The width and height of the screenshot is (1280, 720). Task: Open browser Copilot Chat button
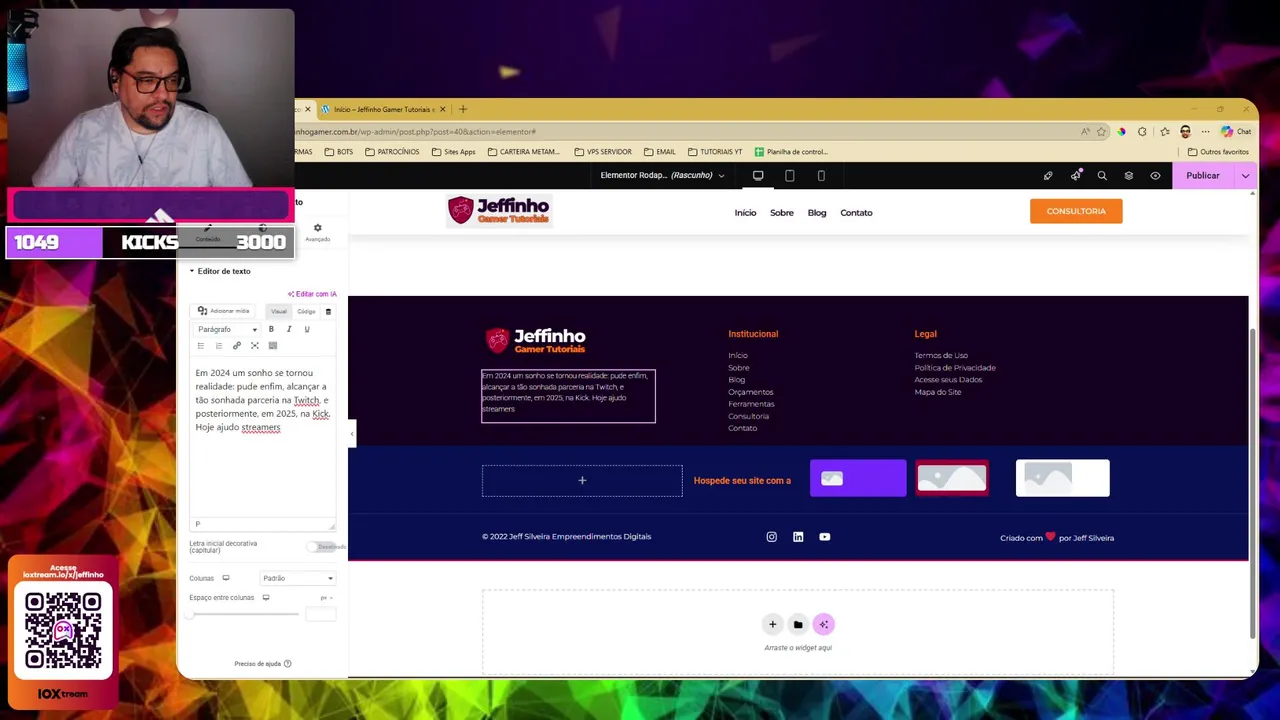pos(1236,132)
